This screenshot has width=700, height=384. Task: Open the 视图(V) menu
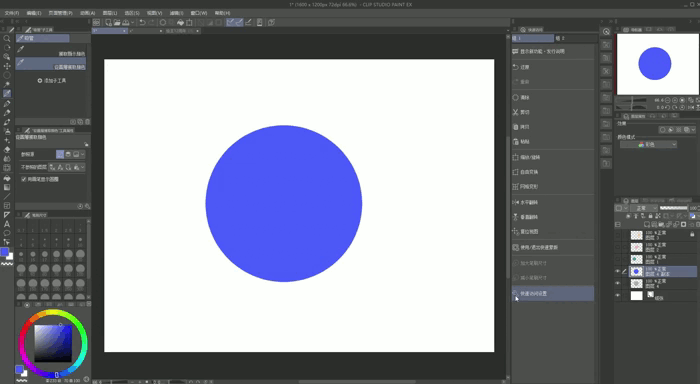154,13
